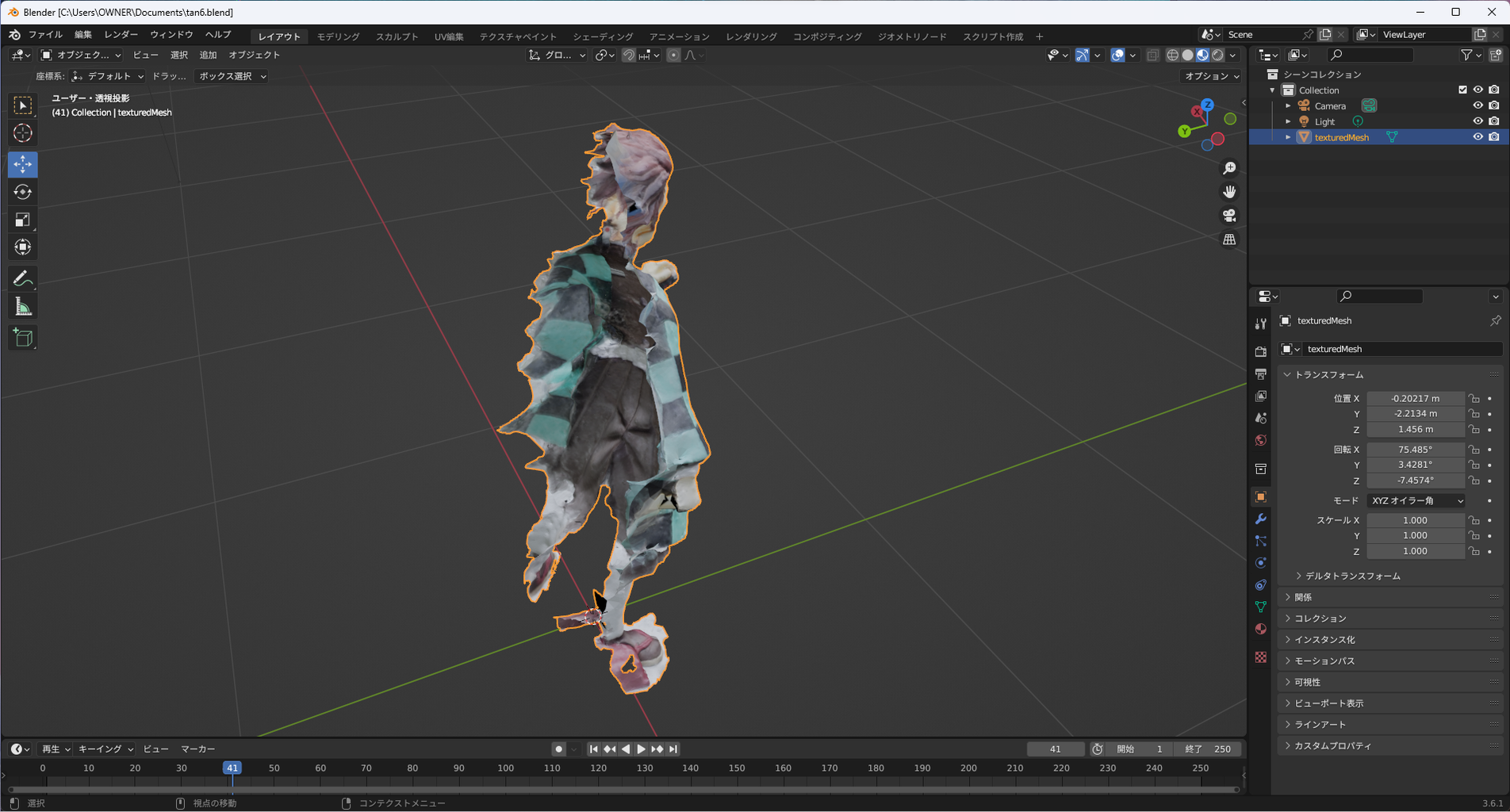
Task: Toggle auto keying record button
Action: [x=558, y=749]
